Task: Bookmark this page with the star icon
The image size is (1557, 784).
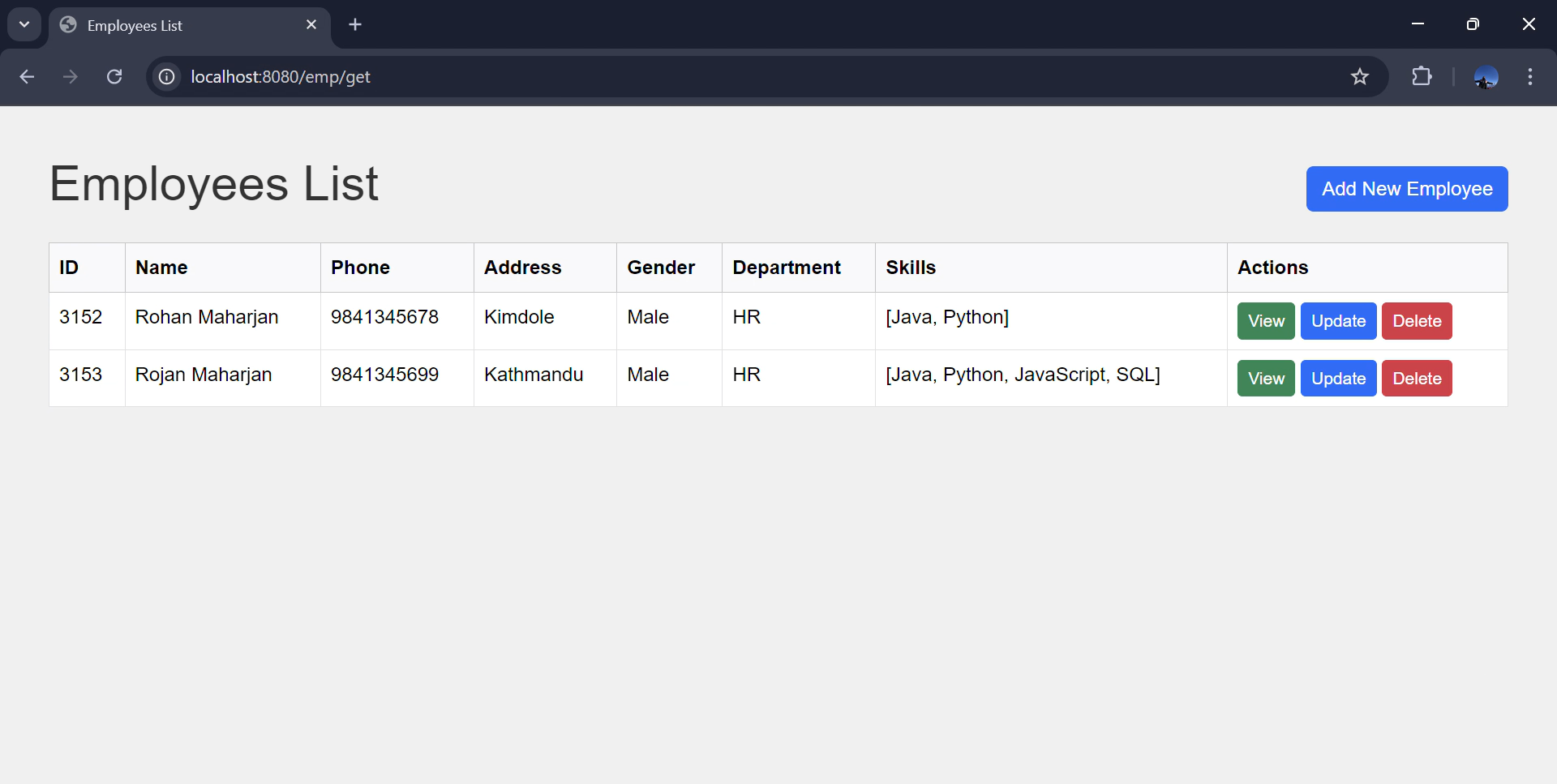Action: (x=1359, y=76)
